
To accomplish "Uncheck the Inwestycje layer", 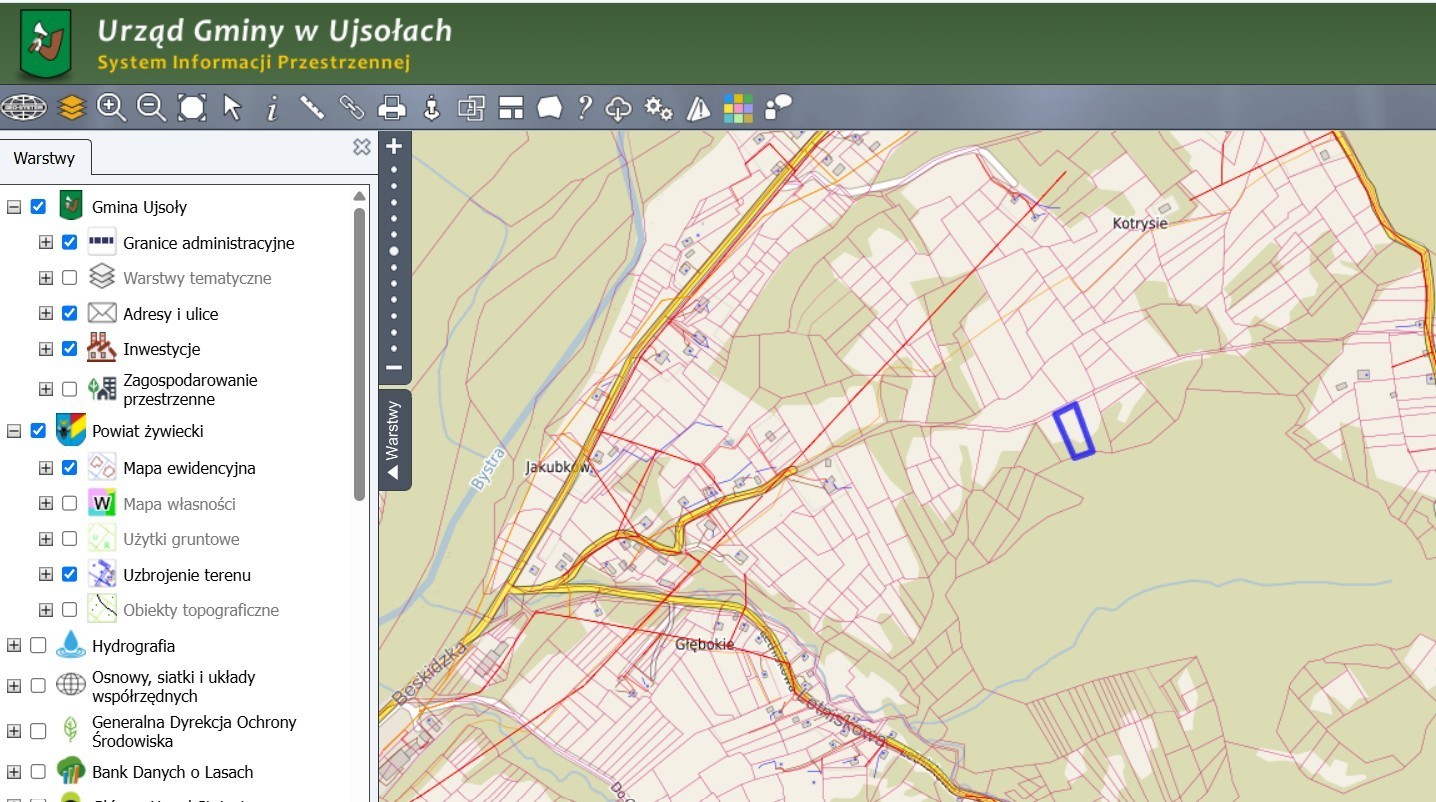I will coord(69,349).
